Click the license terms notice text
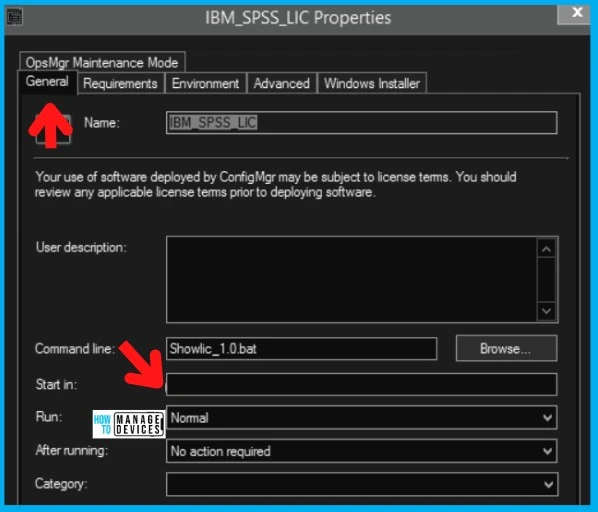598x512 pixels. click(276, 185)
